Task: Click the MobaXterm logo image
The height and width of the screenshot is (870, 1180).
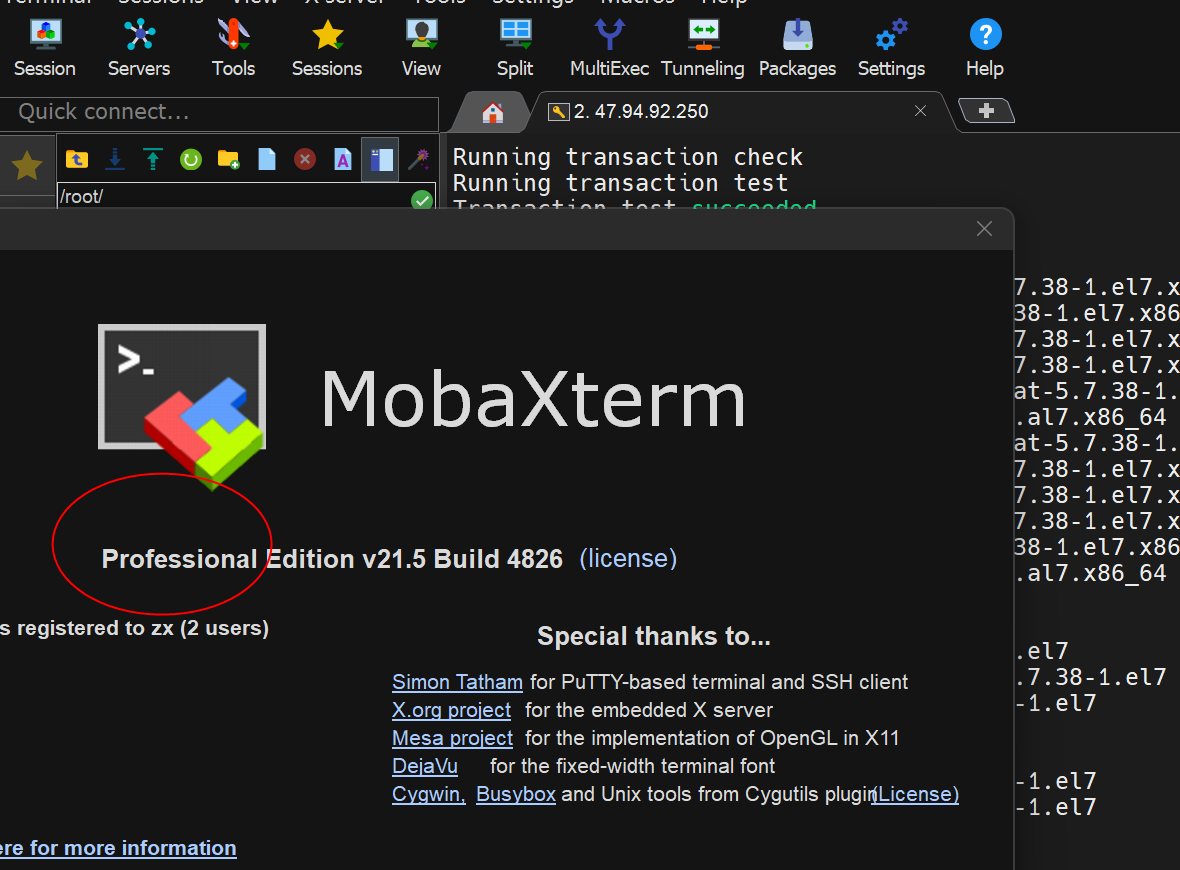Action: point(182,406)
